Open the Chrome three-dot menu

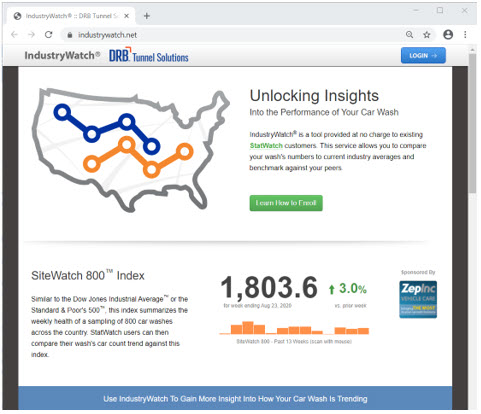click(x=465, y=35)
